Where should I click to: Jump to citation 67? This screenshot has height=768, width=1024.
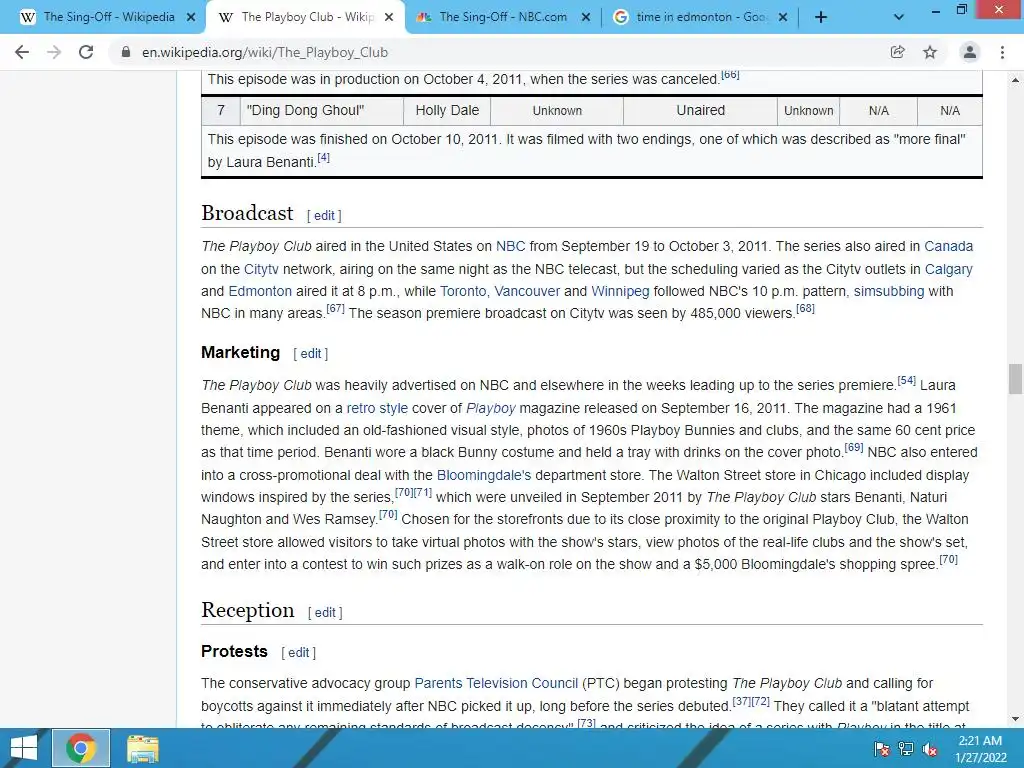[335, 308]
